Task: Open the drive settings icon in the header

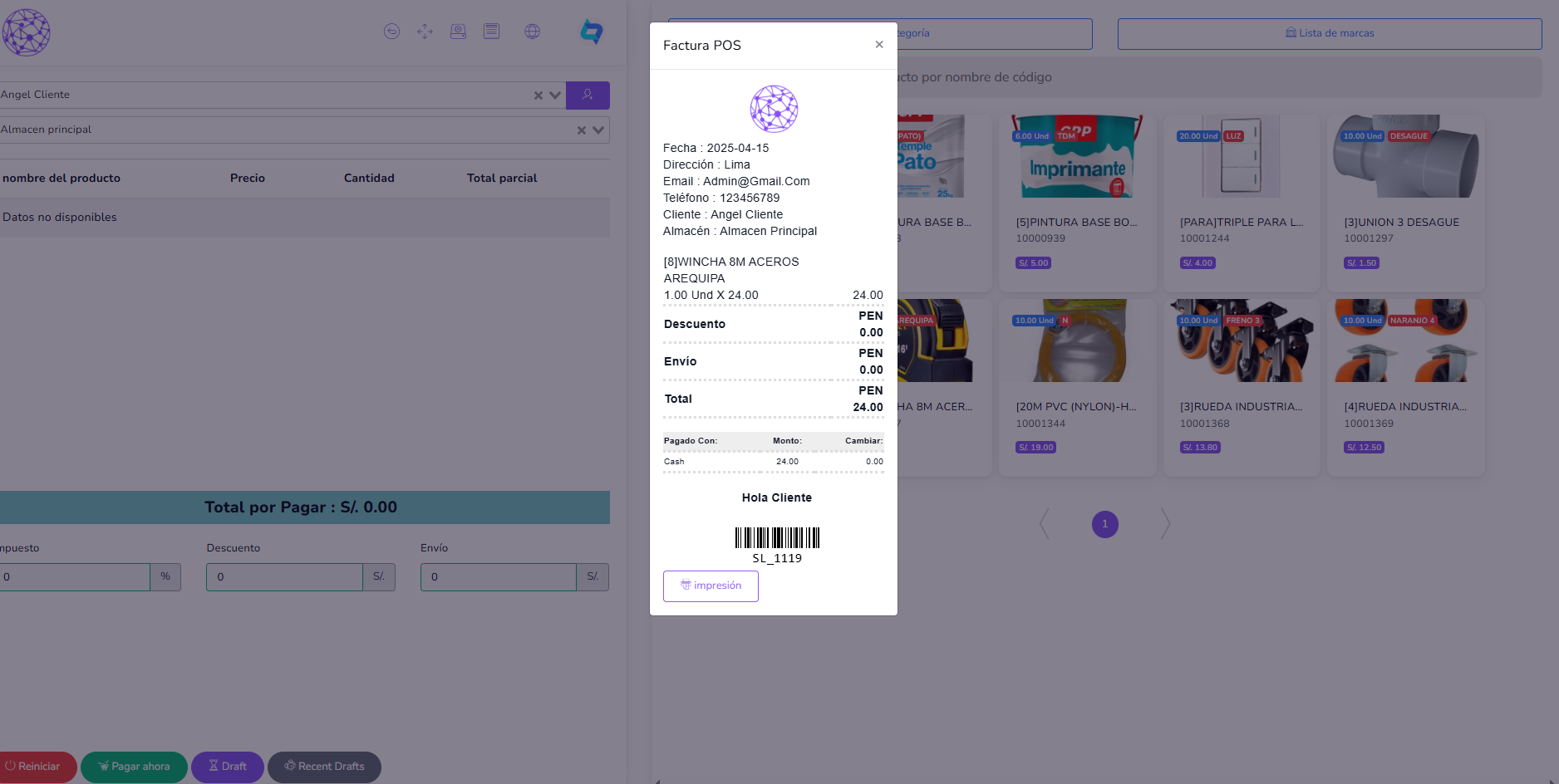Action: [458, 32]
